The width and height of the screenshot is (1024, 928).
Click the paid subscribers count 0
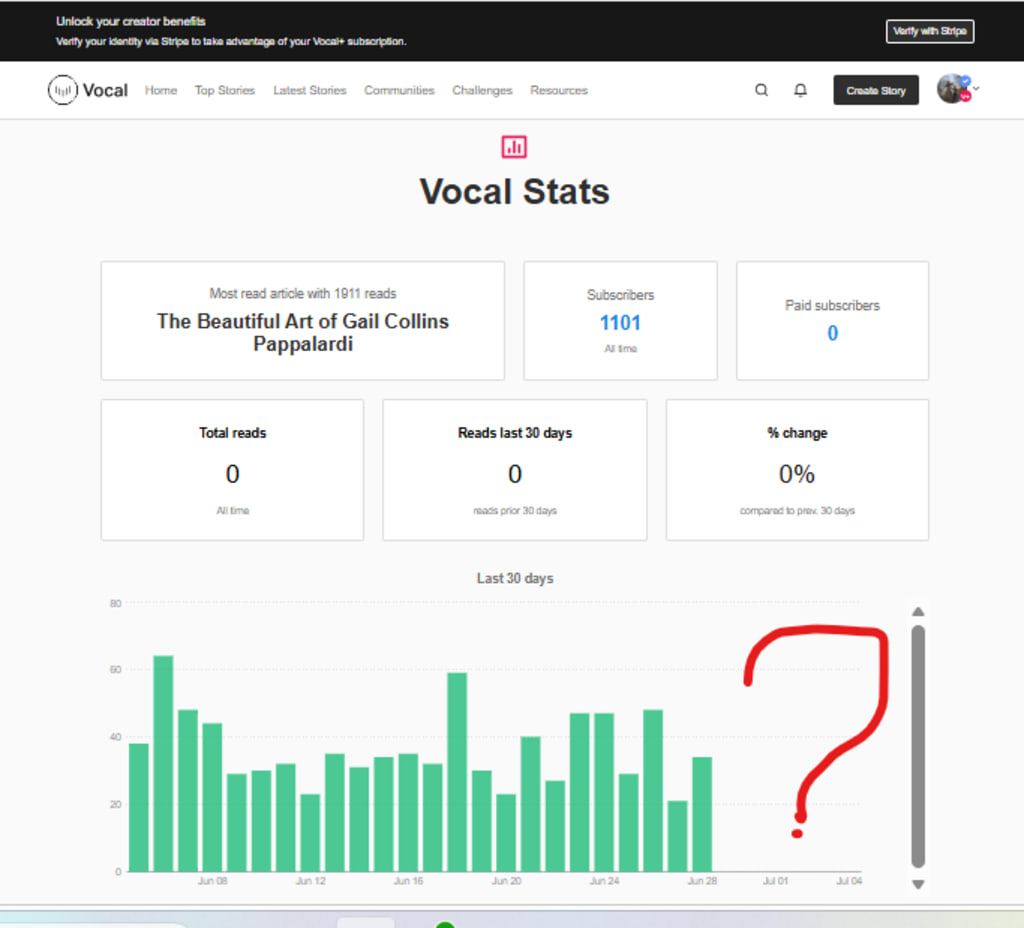click(x=833, y=333)
